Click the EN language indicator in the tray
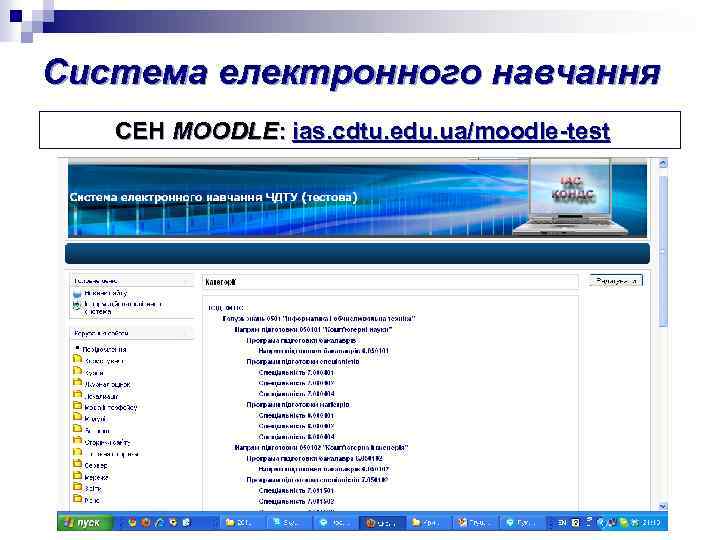This screenshot has height=540, width=720. [x=562, y=523]
